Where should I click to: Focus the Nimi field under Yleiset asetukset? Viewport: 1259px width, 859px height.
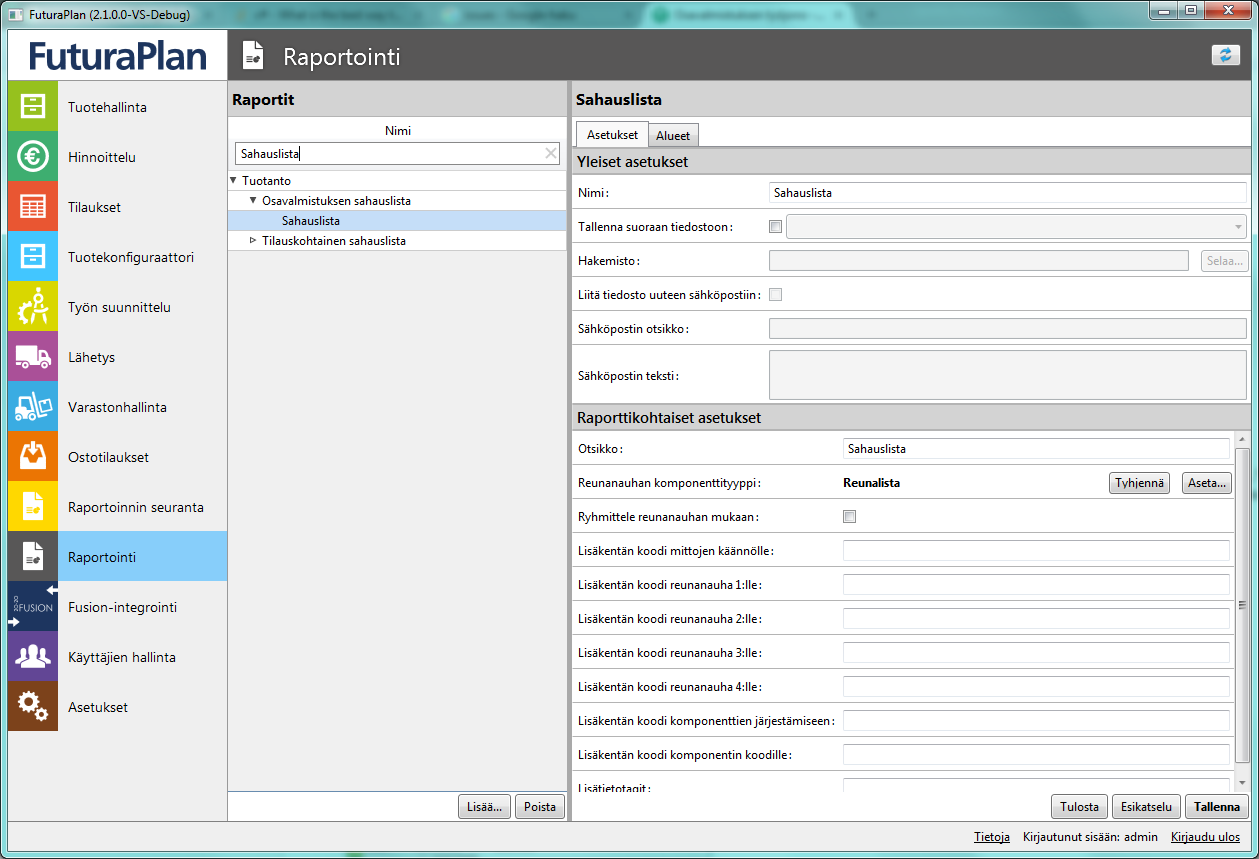coord(1008,193)
